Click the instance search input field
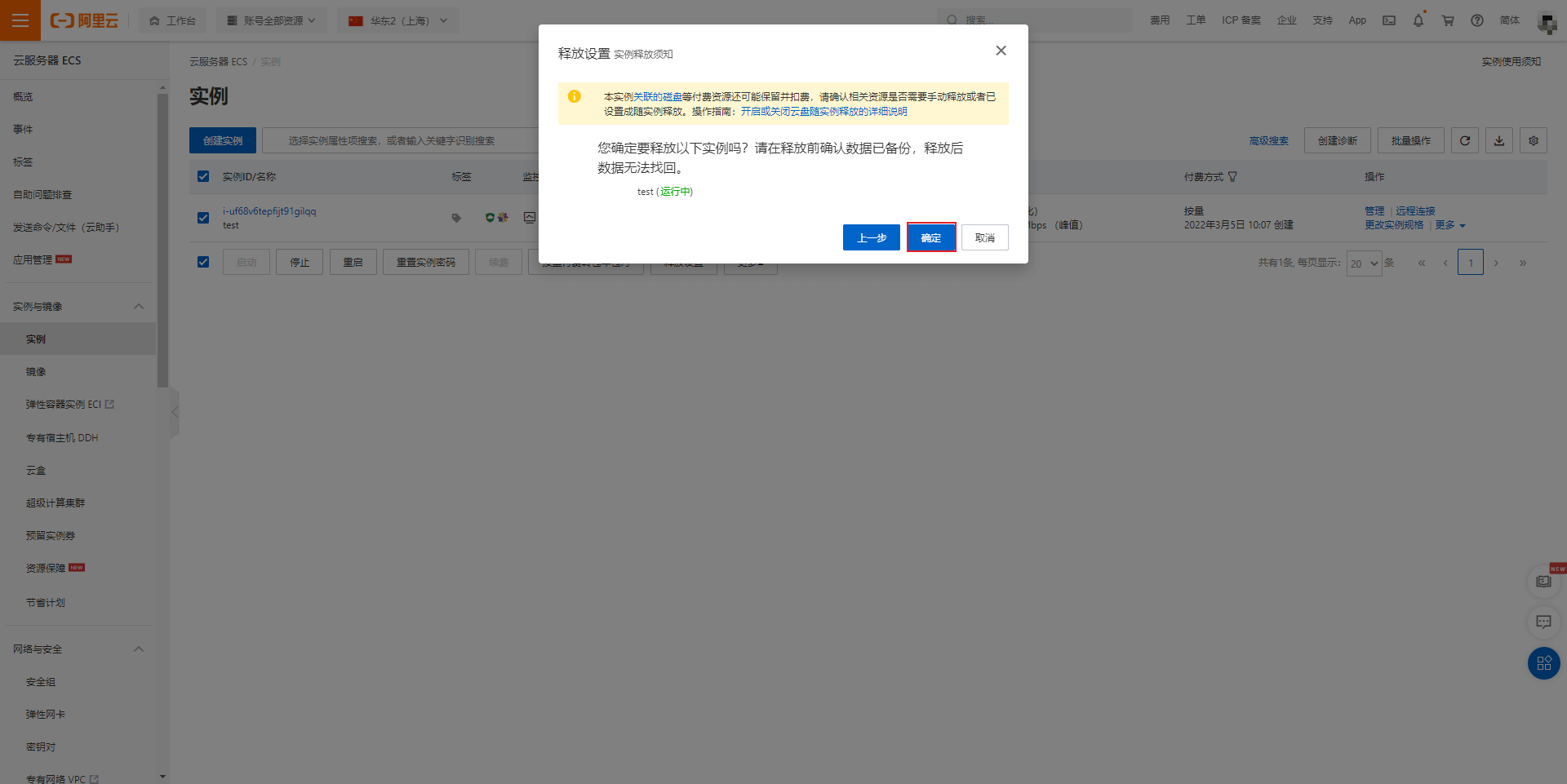This screenshot has width=1567, height=784. pos(400,140)
